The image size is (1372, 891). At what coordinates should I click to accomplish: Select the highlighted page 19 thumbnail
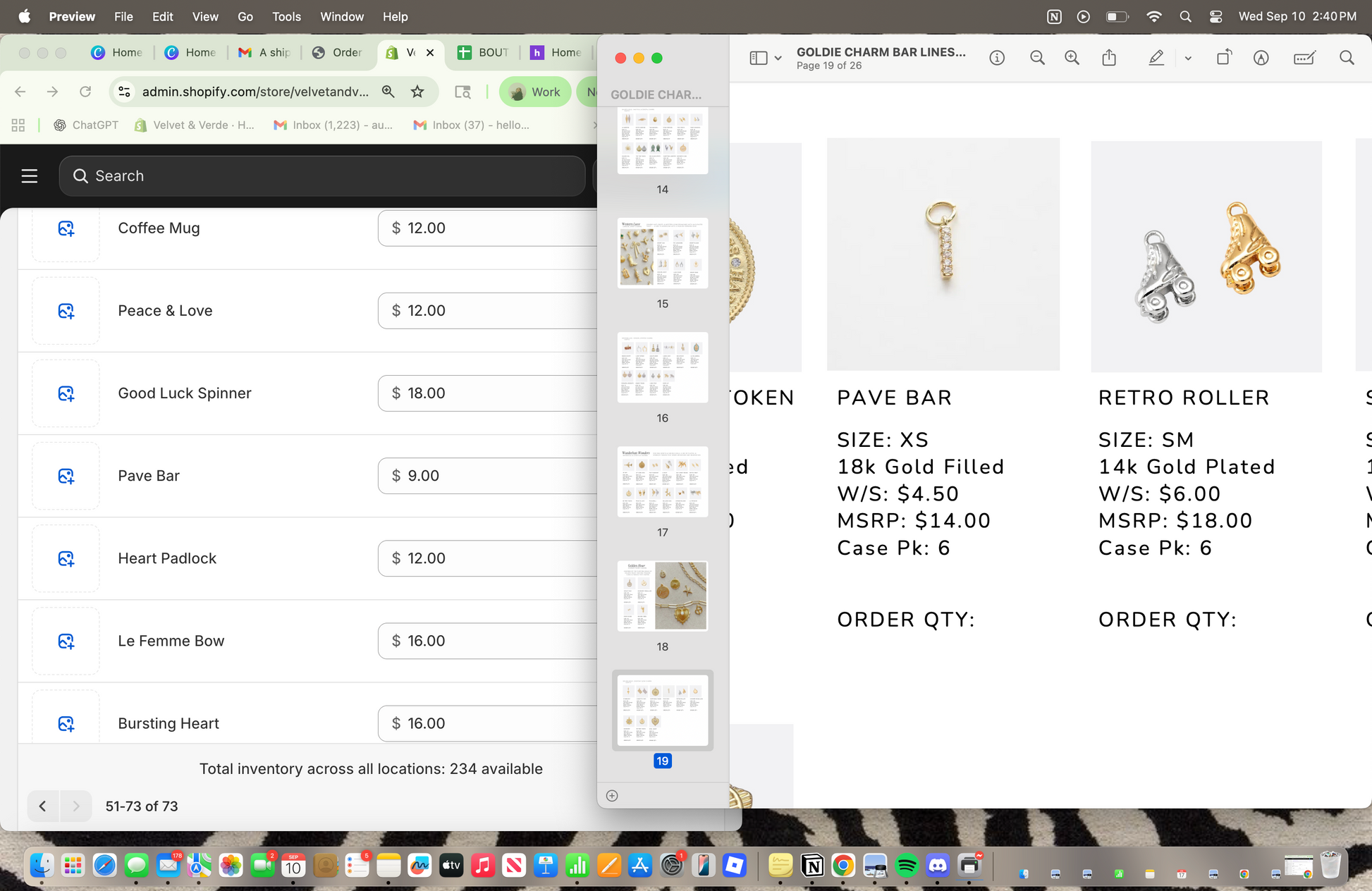(x=663, y=710)
